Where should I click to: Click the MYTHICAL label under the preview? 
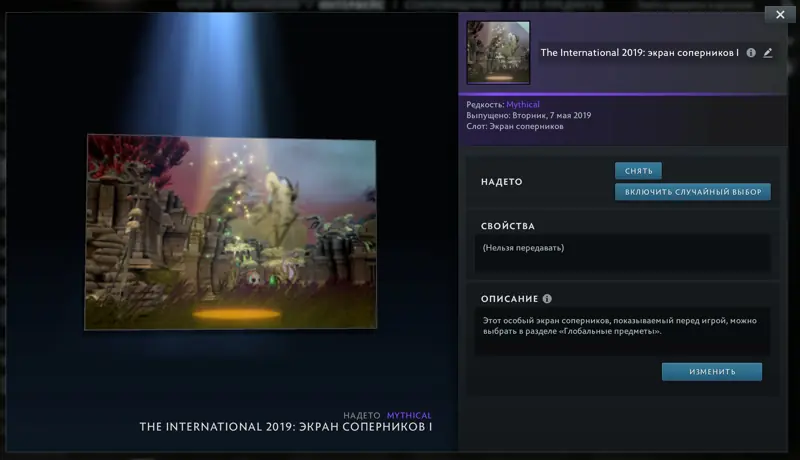[409, 415]
